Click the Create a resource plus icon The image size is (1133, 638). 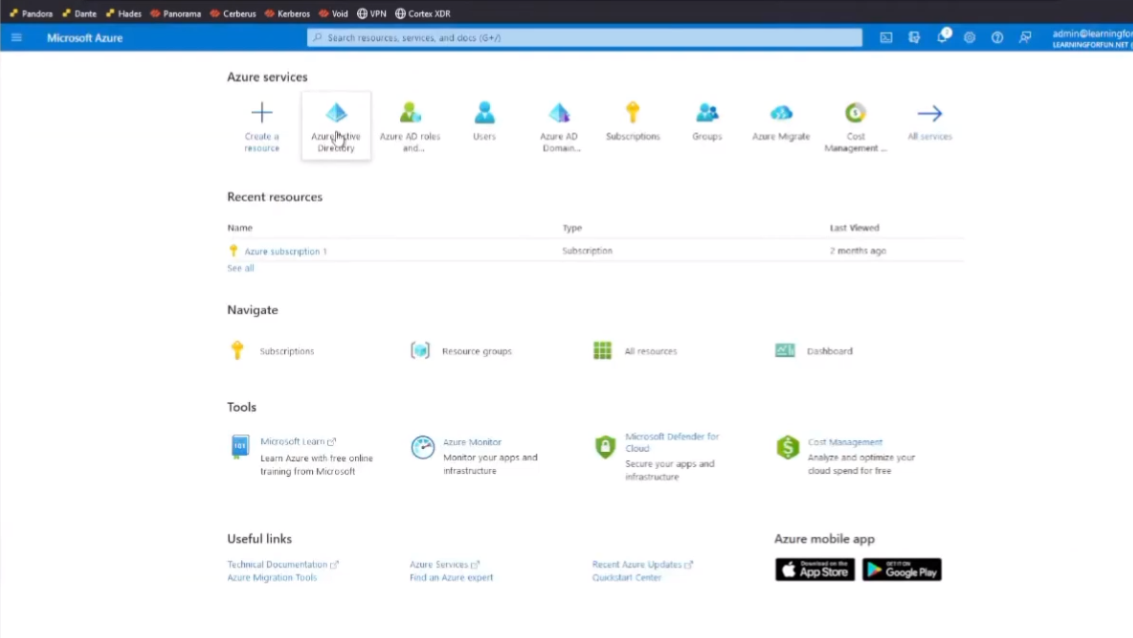262,113
